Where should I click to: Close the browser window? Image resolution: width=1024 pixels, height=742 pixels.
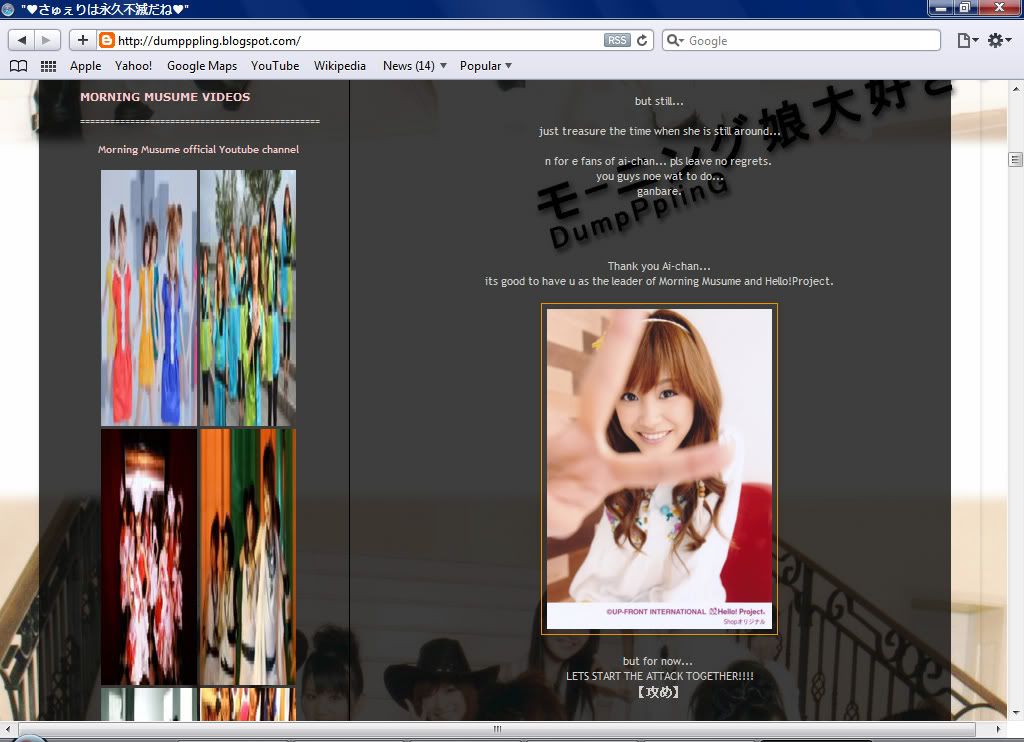point(999,8)
